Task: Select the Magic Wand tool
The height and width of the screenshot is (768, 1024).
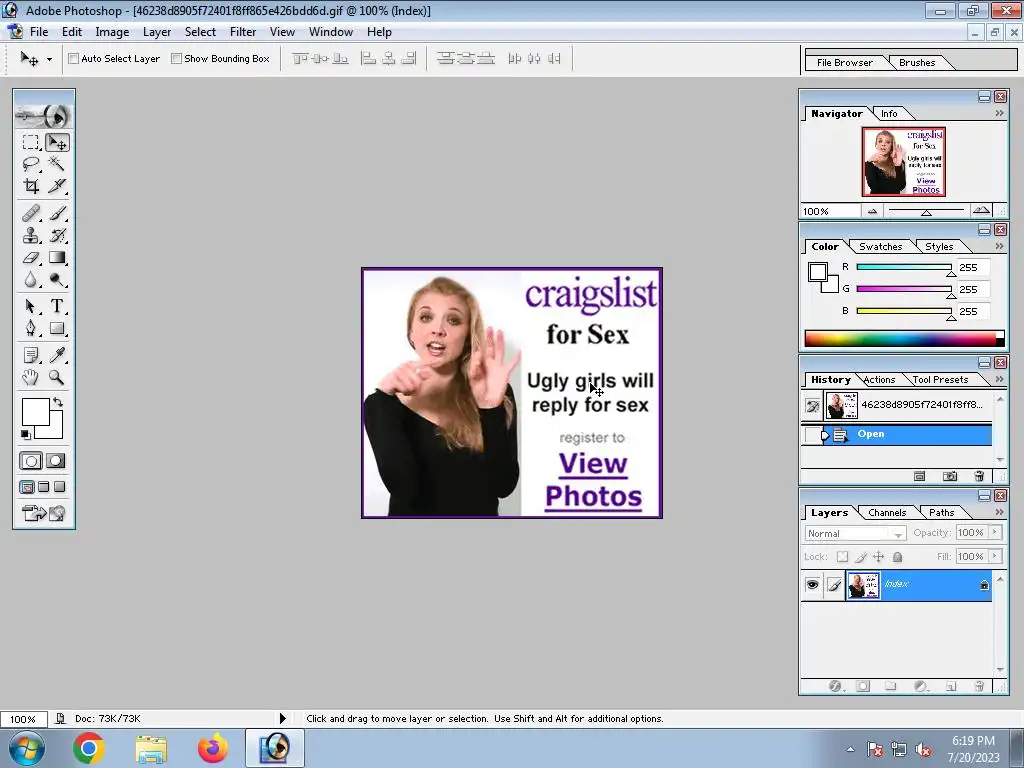Action: pyautogui.click(x=57, y=164)
